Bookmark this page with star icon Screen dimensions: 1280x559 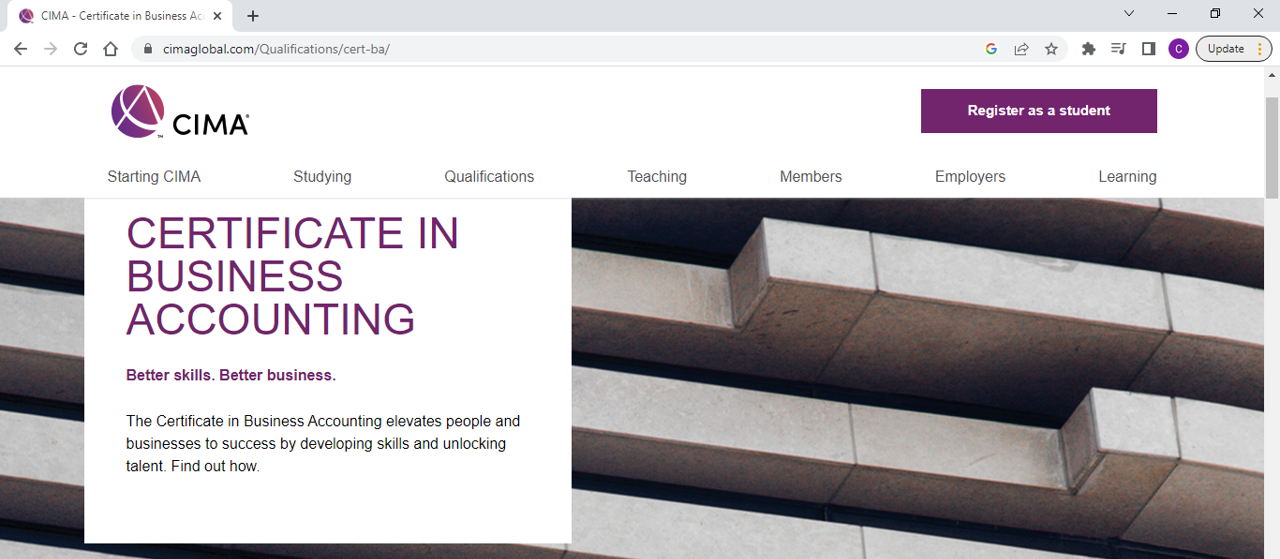1051,49
